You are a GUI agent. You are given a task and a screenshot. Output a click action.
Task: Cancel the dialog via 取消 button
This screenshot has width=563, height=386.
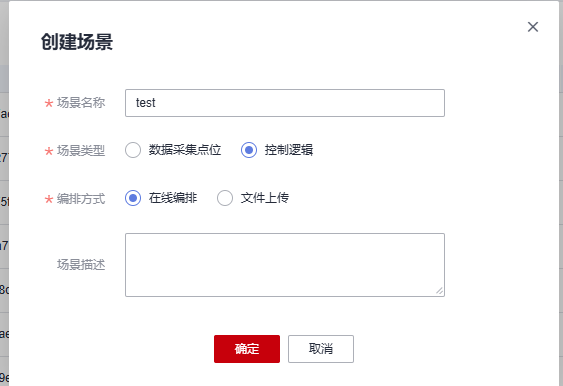click(321, 349)
